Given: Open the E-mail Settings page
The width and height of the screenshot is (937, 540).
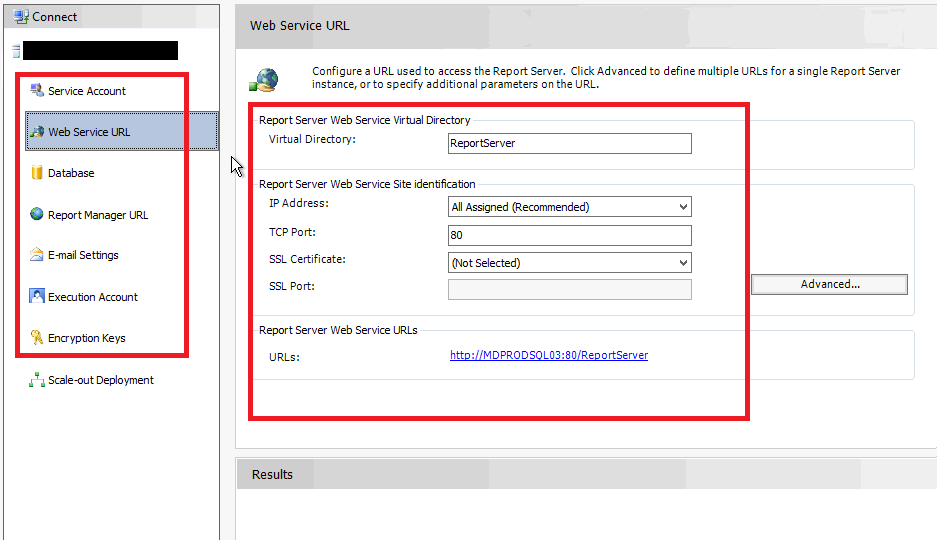Looking at the screenshot, I should (83, 255).
